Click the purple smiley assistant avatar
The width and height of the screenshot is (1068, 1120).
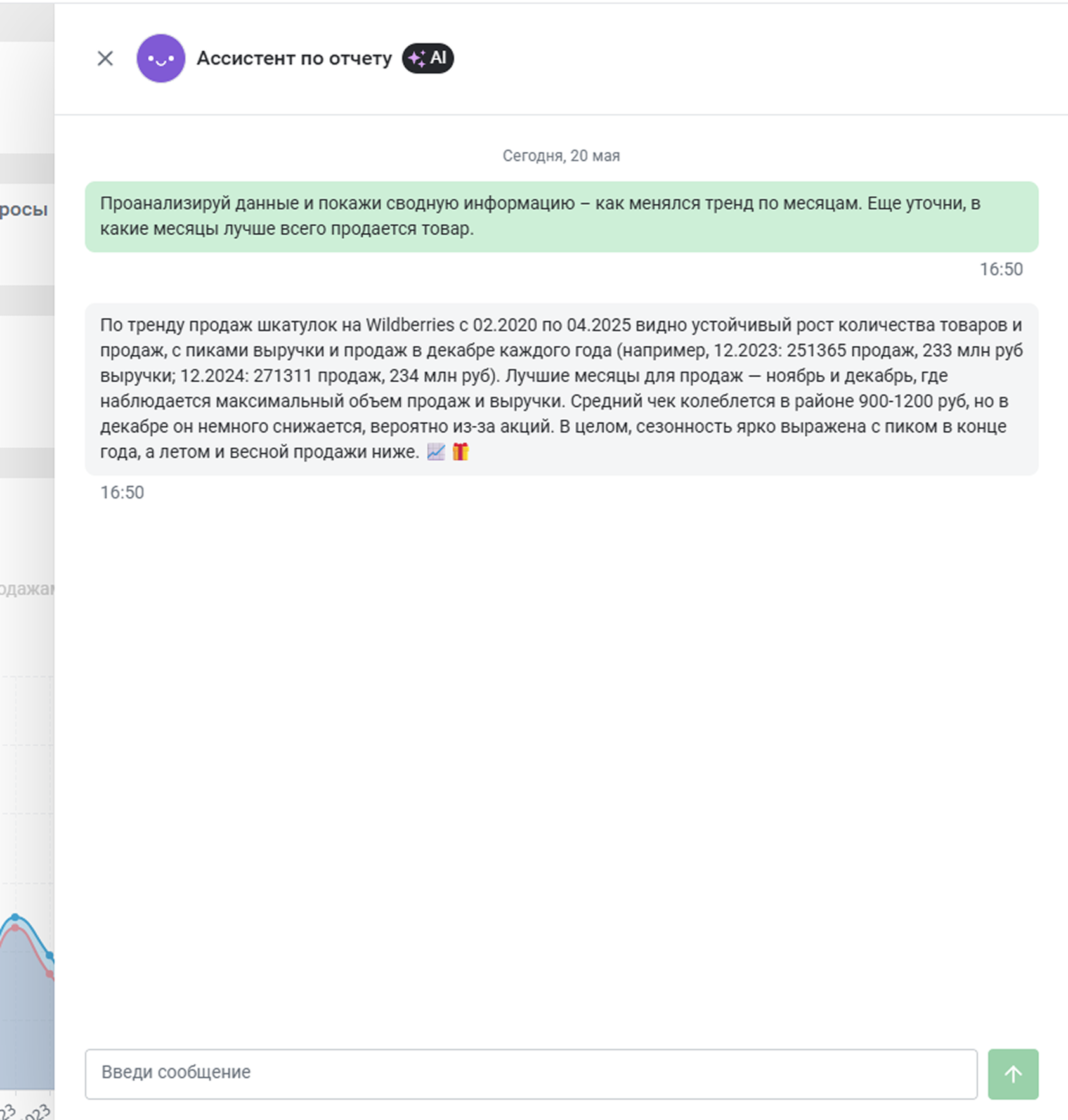161,58
